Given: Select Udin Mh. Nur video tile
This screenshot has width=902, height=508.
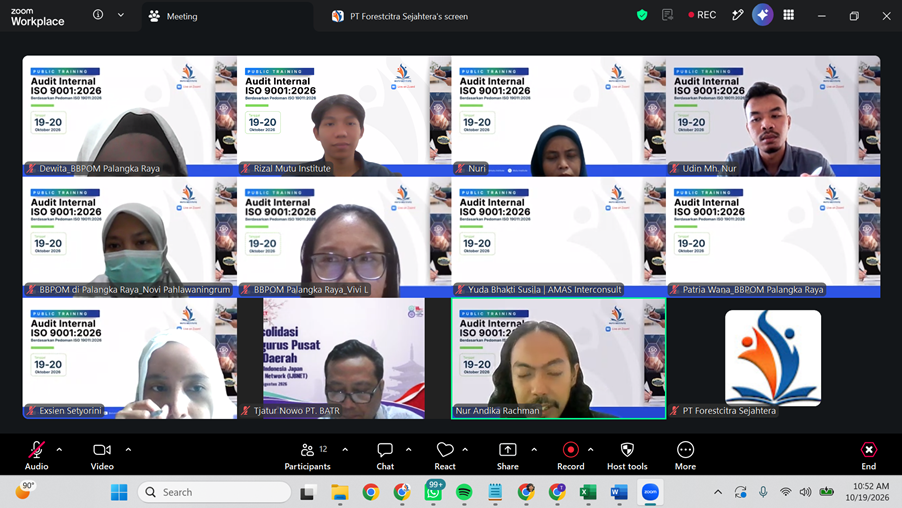Looking at the screenshot, I should [x=773, y=116].
